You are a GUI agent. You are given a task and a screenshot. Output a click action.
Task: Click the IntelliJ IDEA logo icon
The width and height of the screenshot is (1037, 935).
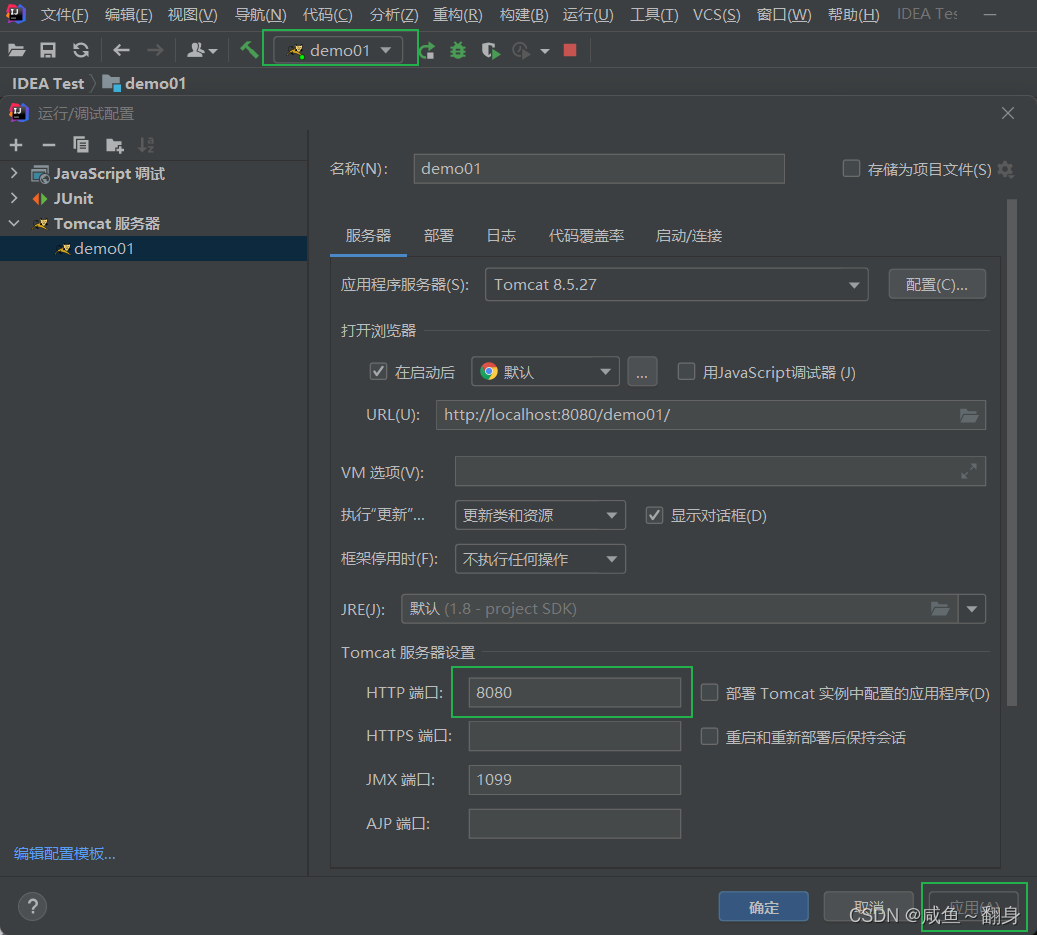pos(16,13)
